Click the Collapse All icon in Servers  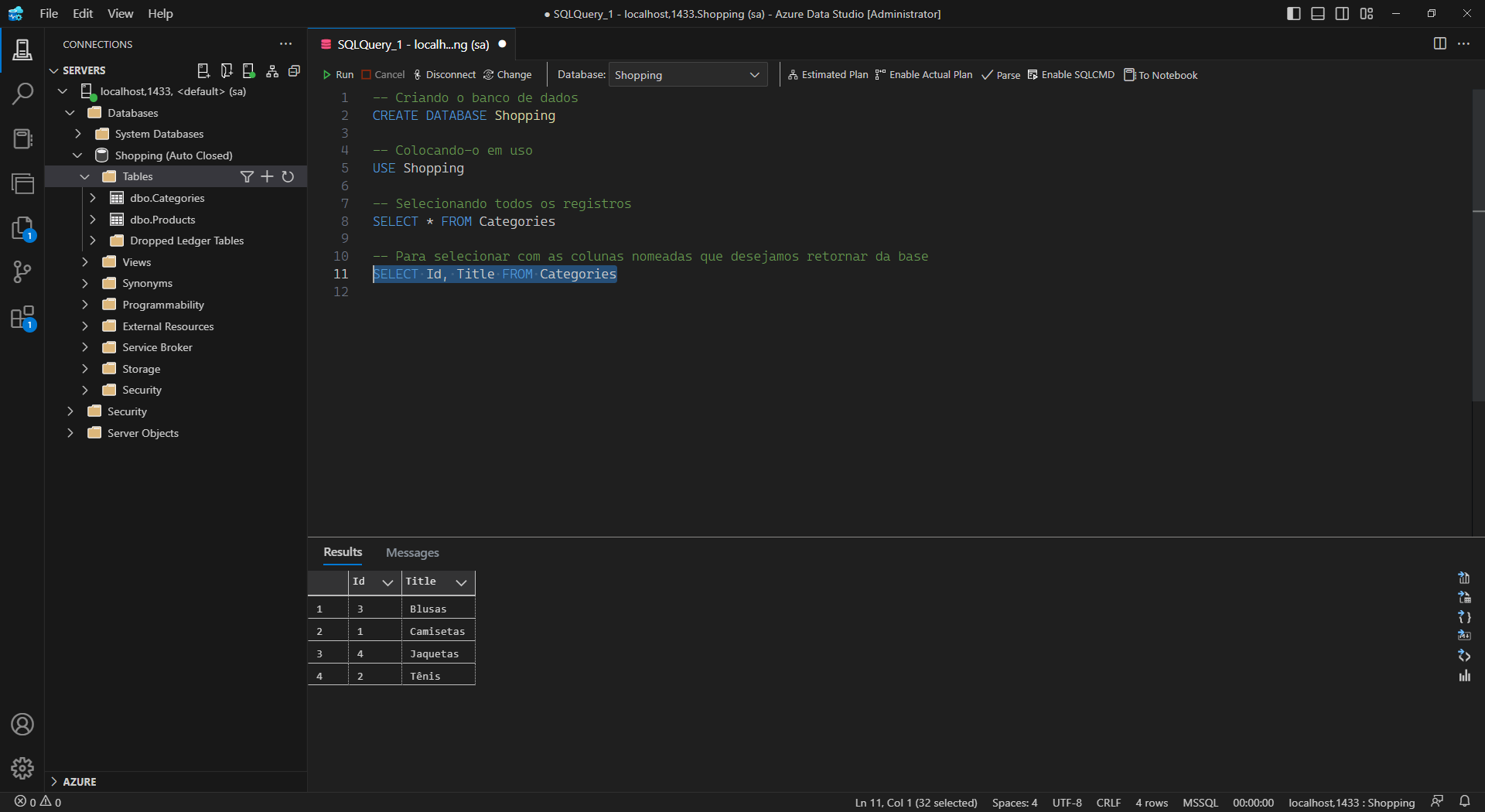[294, 70]
